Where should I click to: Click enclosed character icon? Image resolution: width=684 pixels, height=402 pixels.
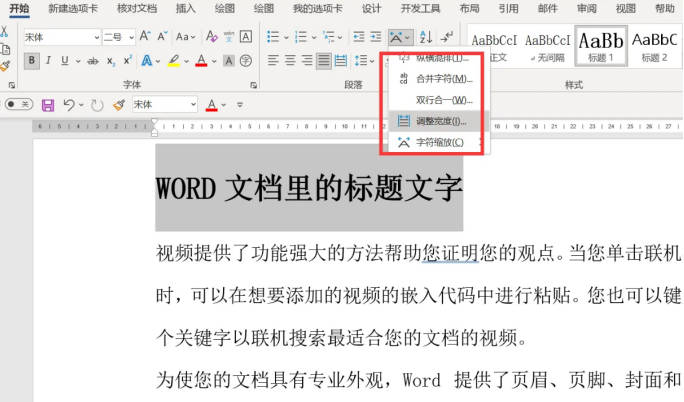(x=246, y=61)
